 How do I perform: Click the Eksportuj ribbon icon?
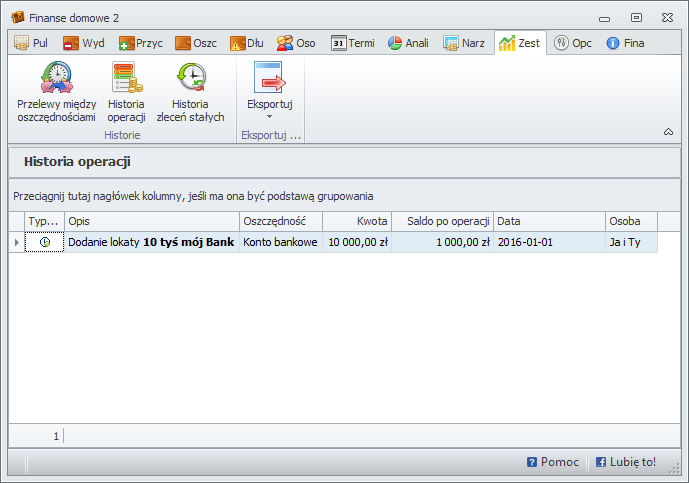269,80
